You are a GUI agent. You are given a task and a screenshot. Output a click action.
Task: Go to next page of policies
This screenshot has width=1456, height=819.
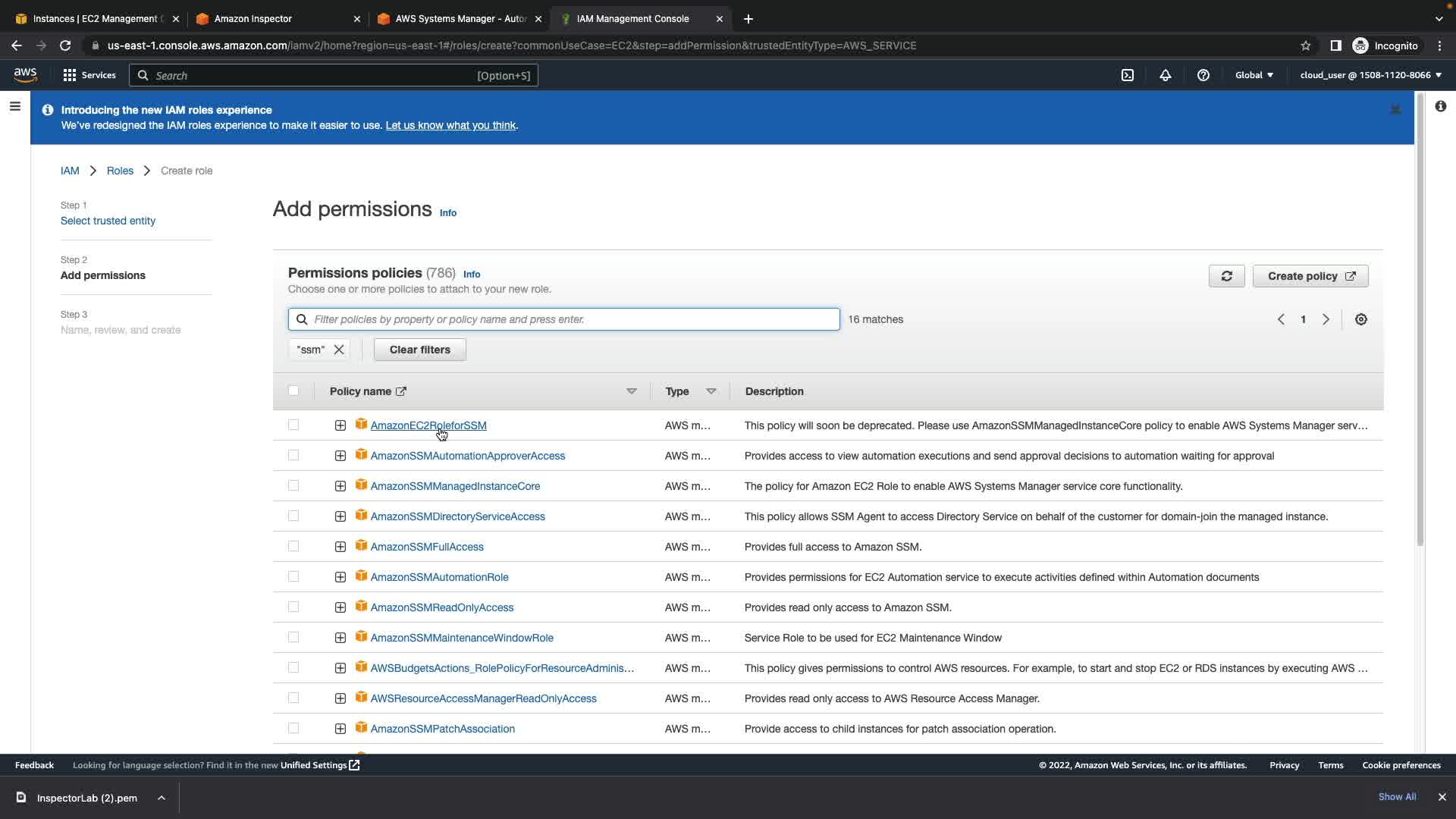[1326, 319]
